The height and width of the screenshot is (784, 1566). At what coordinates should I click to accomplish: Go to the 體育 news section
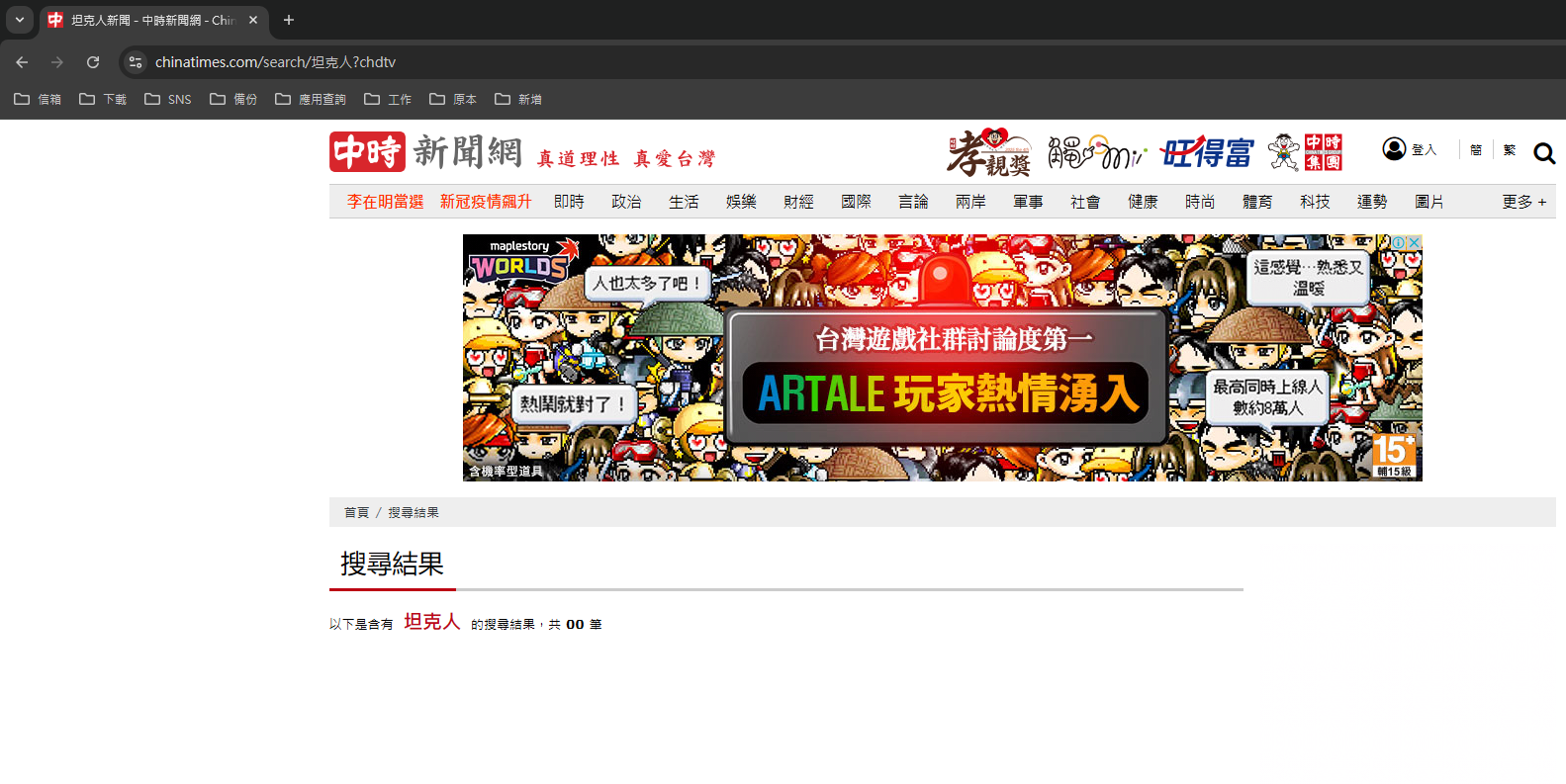(x=1257, y=202)
